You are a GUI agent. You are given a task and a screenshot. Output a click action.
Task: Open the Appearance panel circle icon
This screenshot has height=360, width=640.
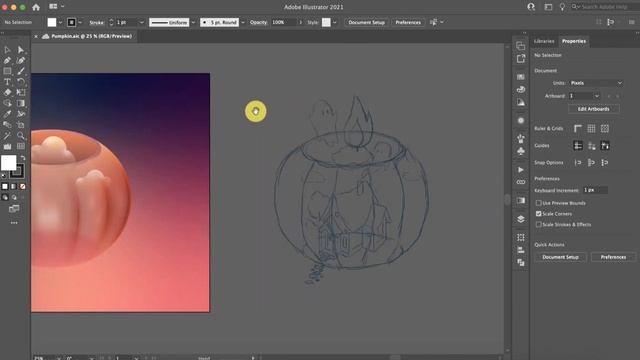pyautogui.click(x=521, y=120)
